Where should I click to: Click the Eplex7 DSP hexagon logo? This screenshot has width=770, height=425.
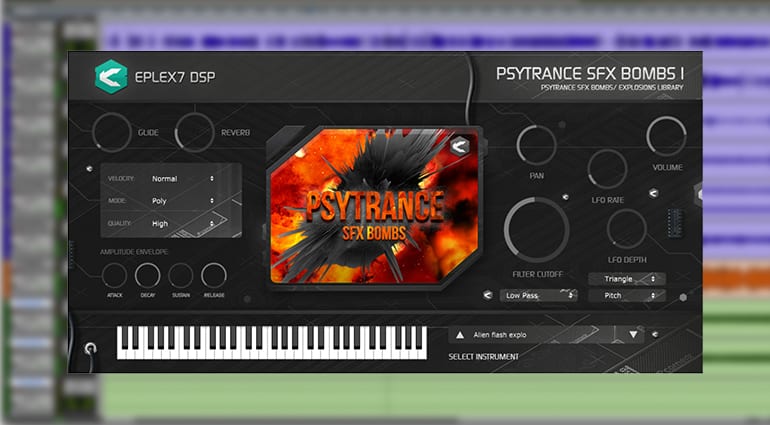(x=111, y=77)
